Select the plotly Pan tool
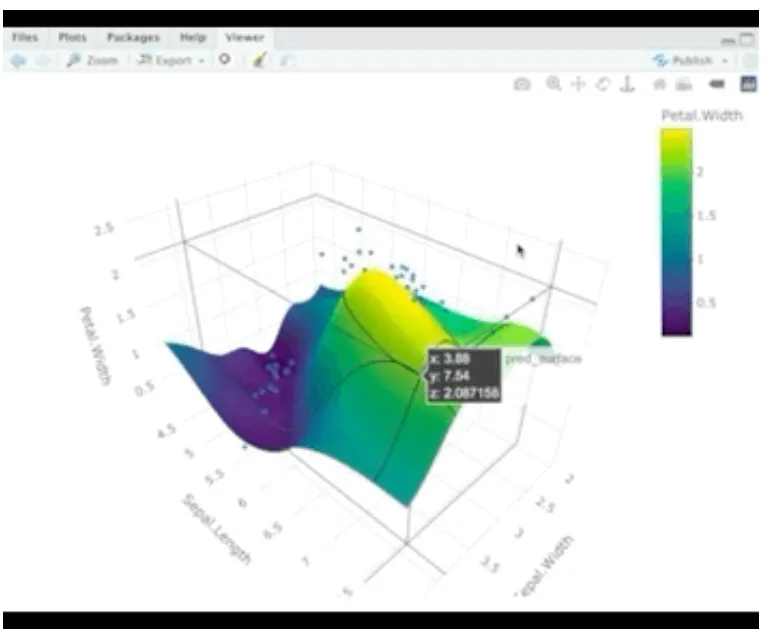 [x=579, y=85]
